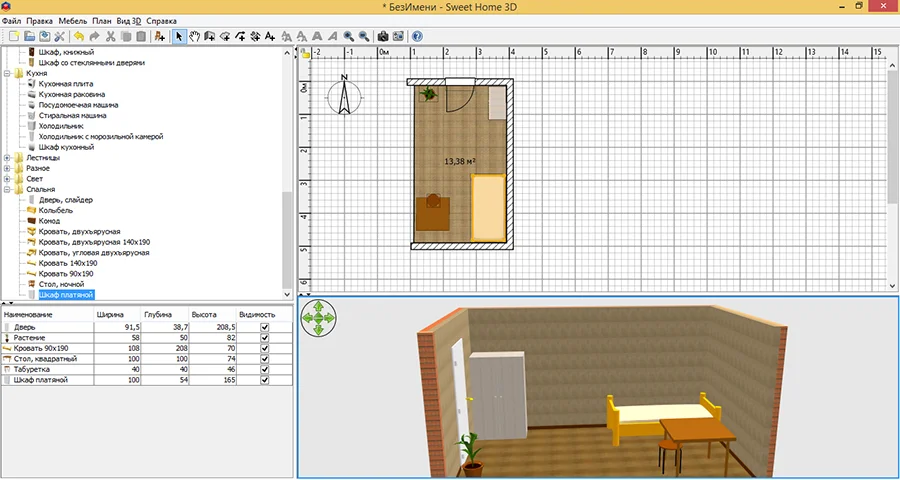
Task: Zoom in on the plan
Action: pos(348,36)
